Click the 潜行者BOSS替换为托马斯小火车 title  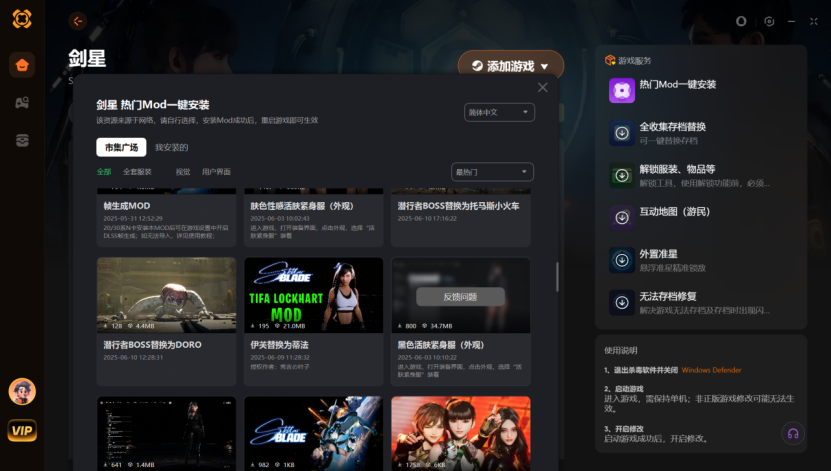click(458, 206)
